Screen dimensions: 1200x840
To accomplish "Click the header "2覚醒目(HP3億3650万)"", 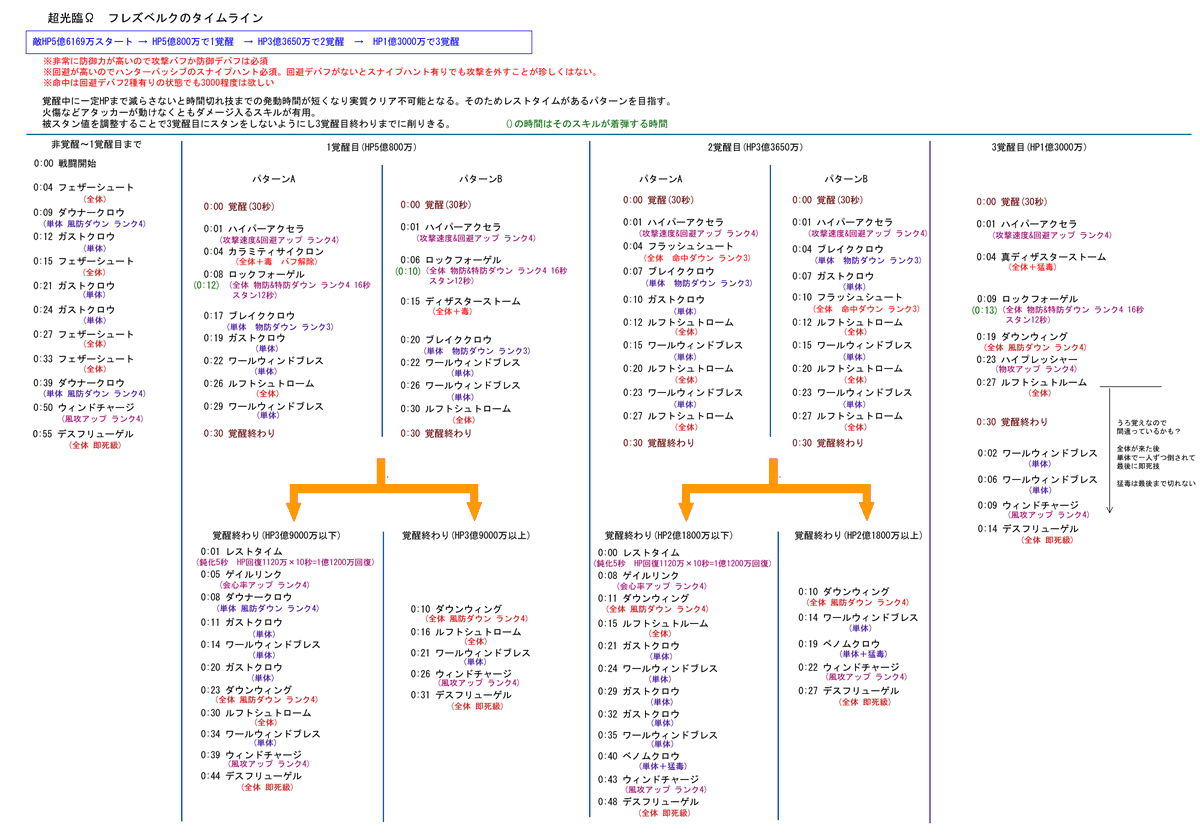I will point(755,147).
